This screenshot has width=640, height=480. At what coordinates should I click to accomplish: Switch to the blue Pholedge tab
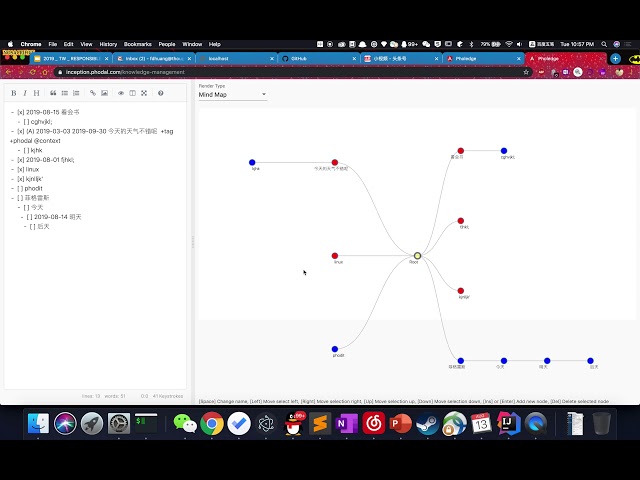click(x=484, y=59)
